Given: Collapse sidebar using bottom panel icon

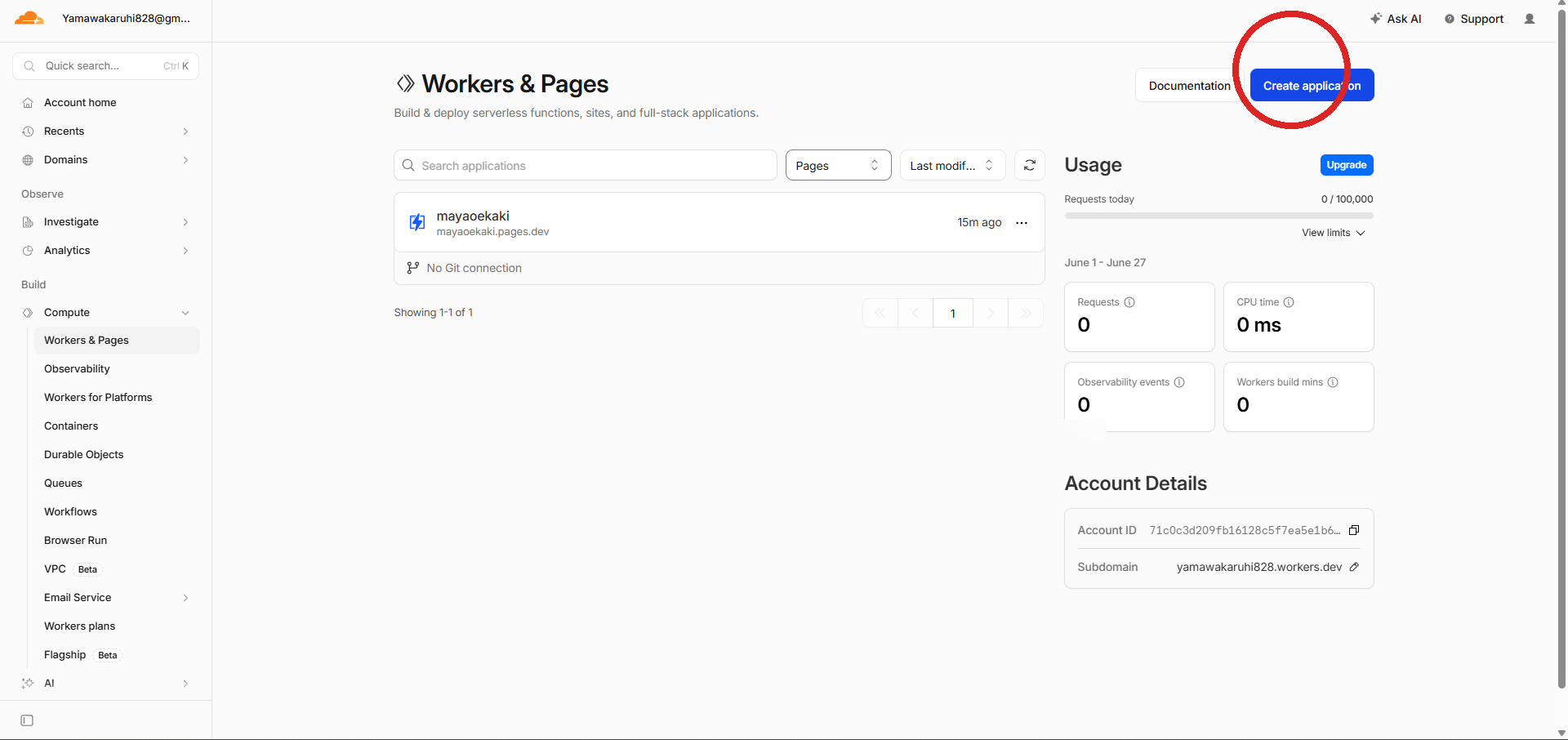Looking at the screenshot, I should pyautogui.click(x=27, y=720).
